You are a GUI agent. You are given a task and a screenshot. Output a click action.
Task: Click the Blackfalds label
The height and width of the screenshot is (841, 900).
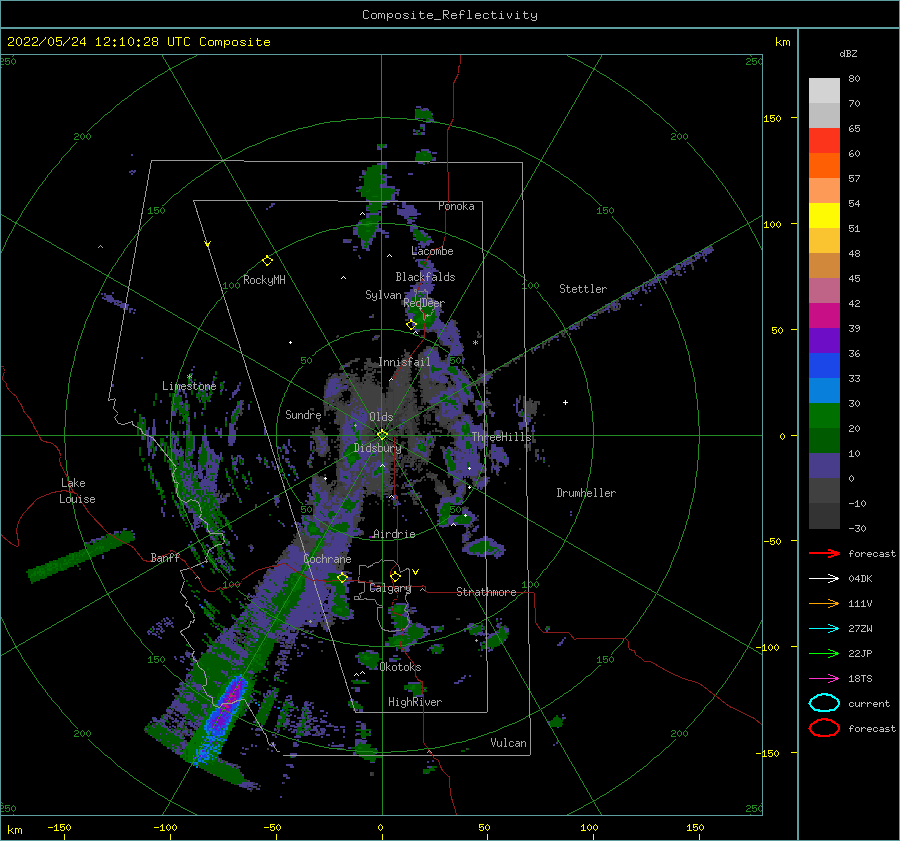pos(425,277)
